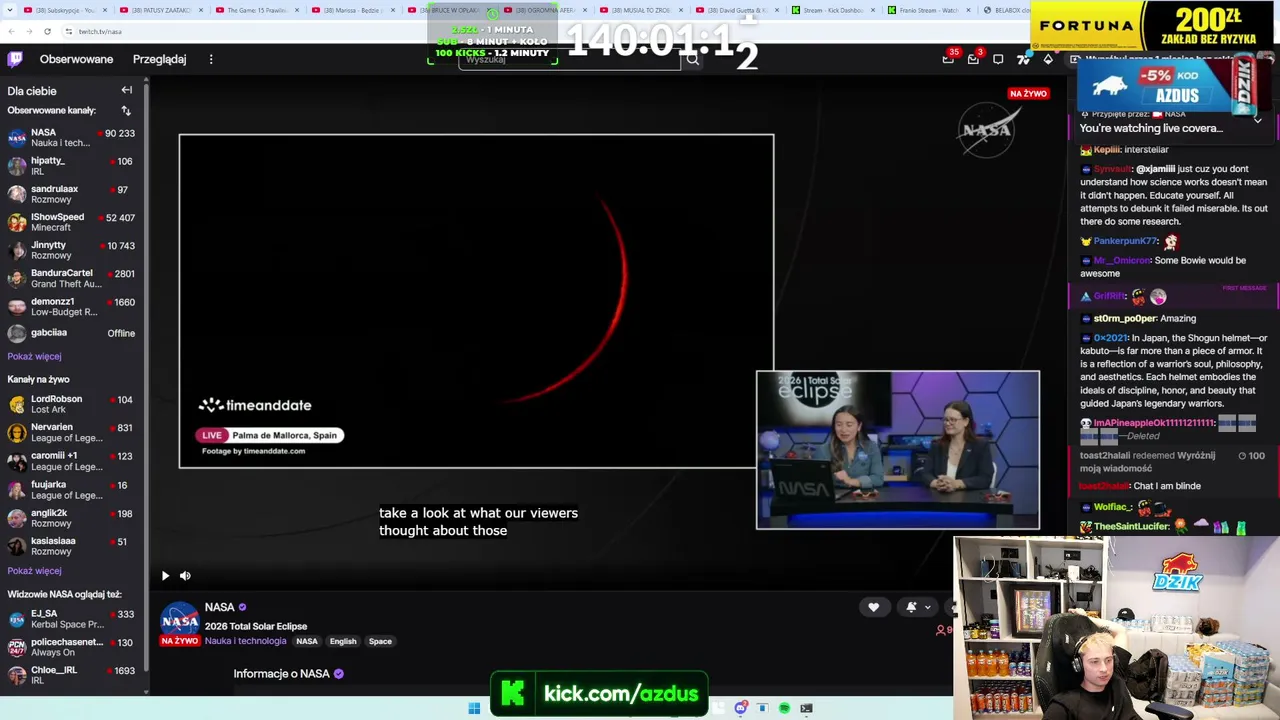
Task: Open IShowSpeed channel in sidebar
Action: tap(72, 221)
